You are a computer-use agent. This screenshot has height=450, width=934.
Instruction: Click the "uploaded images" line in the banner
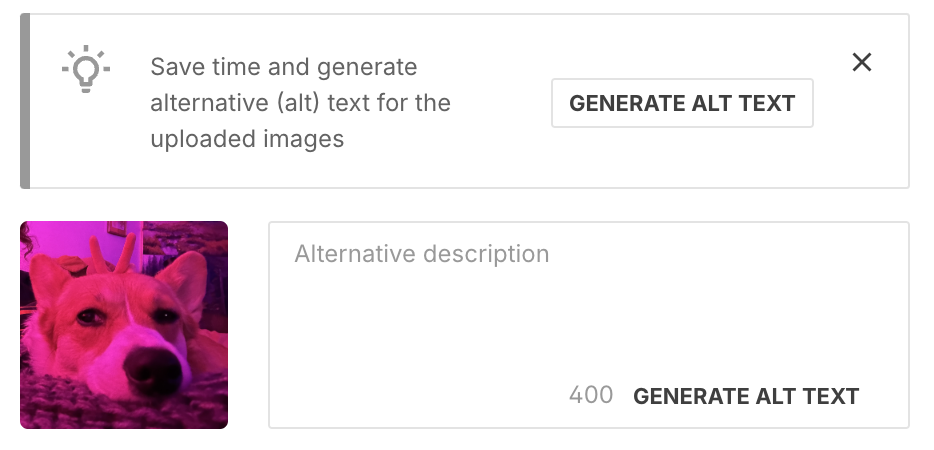click(247, 139)
